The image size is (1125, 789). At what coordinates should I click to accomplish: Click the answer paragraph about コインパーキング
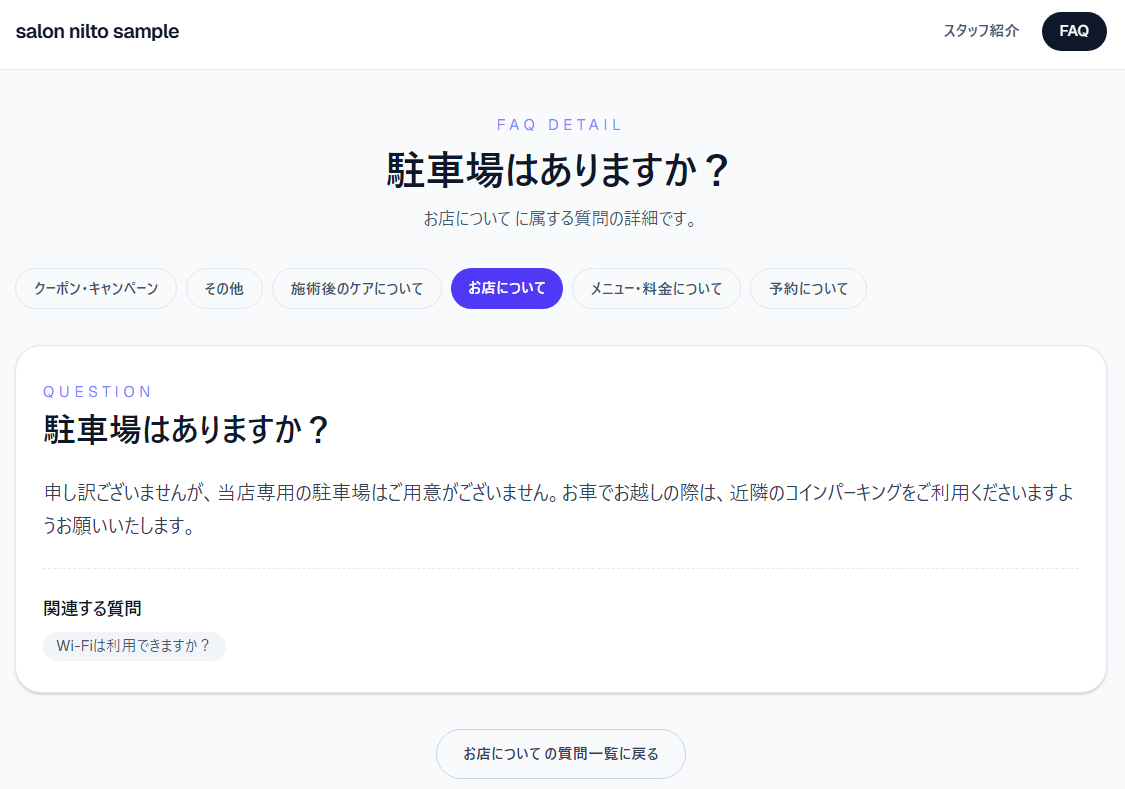click(x=560, y=493)
